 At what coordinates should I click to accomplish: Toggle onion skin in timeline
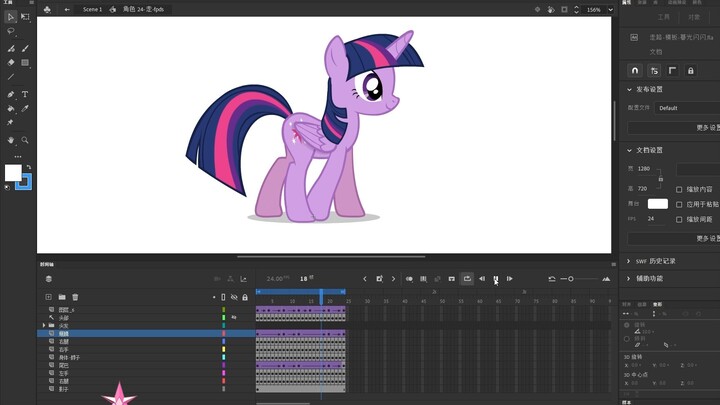[x=409, y=279]
